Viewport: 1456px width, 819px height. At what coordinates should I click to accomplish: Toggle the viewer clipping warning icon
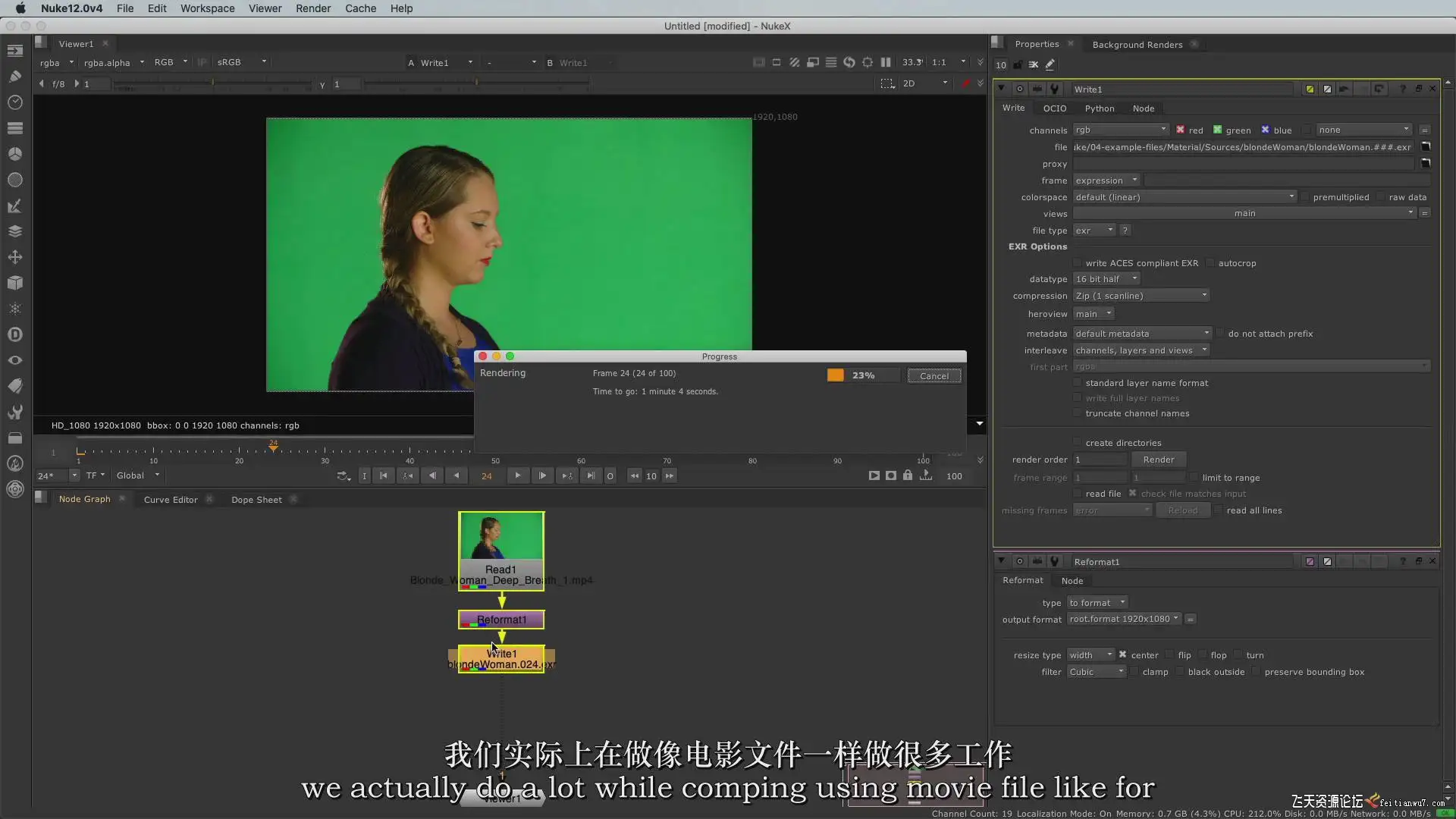(758, 62)
